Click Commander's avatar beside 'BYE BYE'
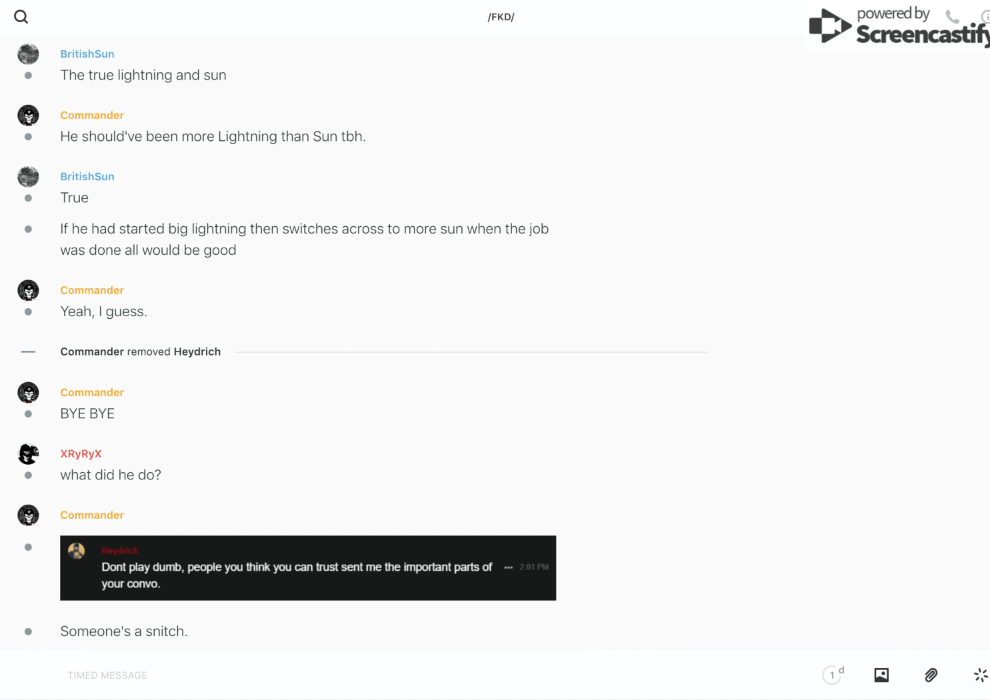 coord(28,393)
